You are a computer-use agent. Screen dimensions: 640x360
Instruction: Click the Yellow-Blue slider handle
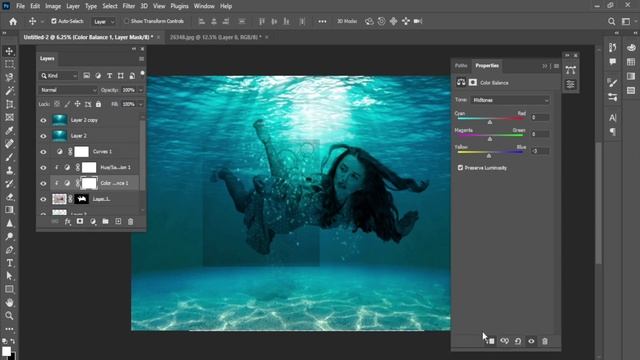[489, 156]
